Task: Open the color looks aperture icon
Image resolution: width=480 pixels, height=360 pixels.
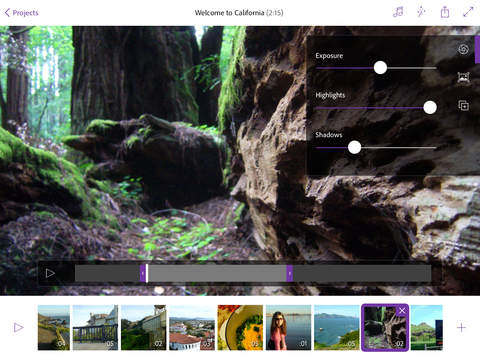Action: point(463,50)
